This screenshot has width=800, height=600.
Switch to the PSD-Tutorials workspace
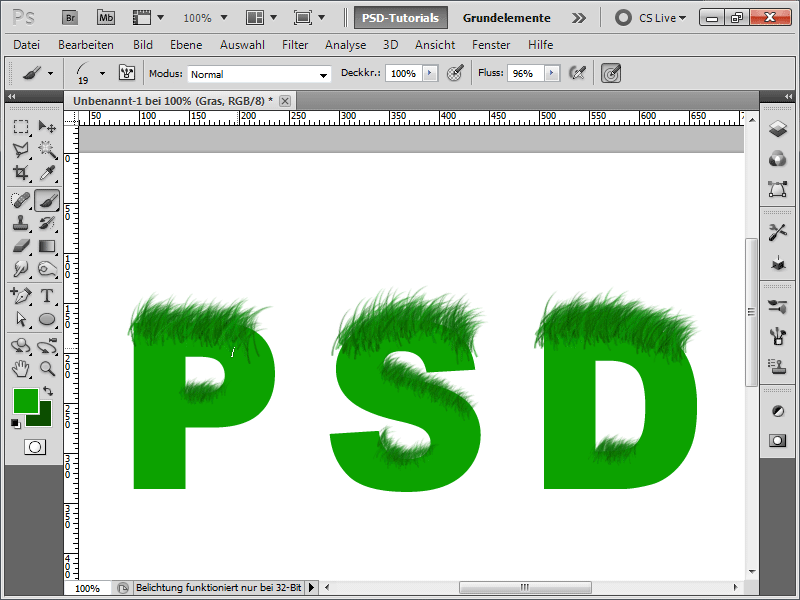401,18
